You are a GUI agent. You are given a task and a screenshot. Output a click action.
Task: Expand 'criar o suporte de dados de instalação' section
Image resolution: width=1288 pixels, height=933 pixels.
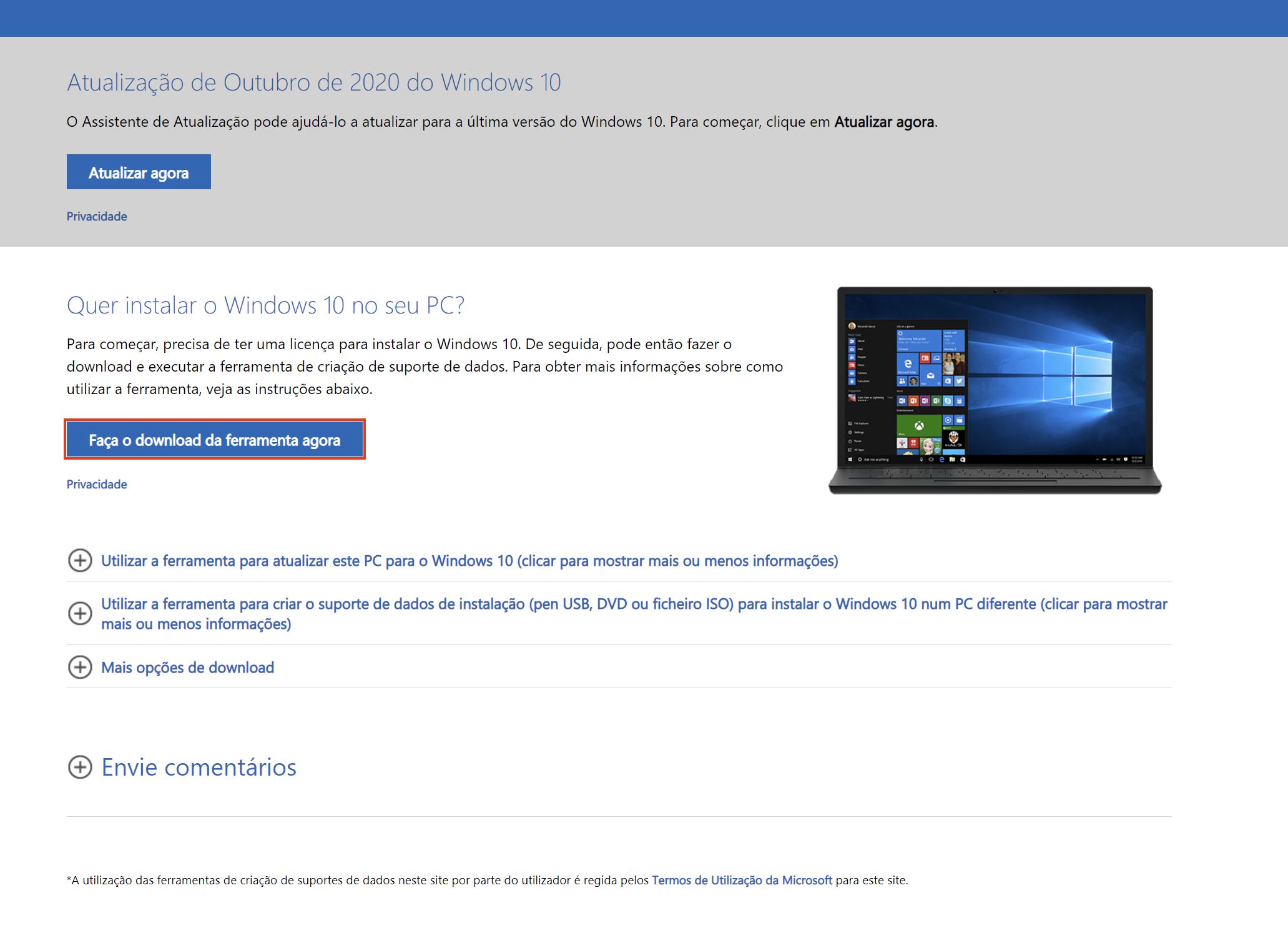(634, 614)
